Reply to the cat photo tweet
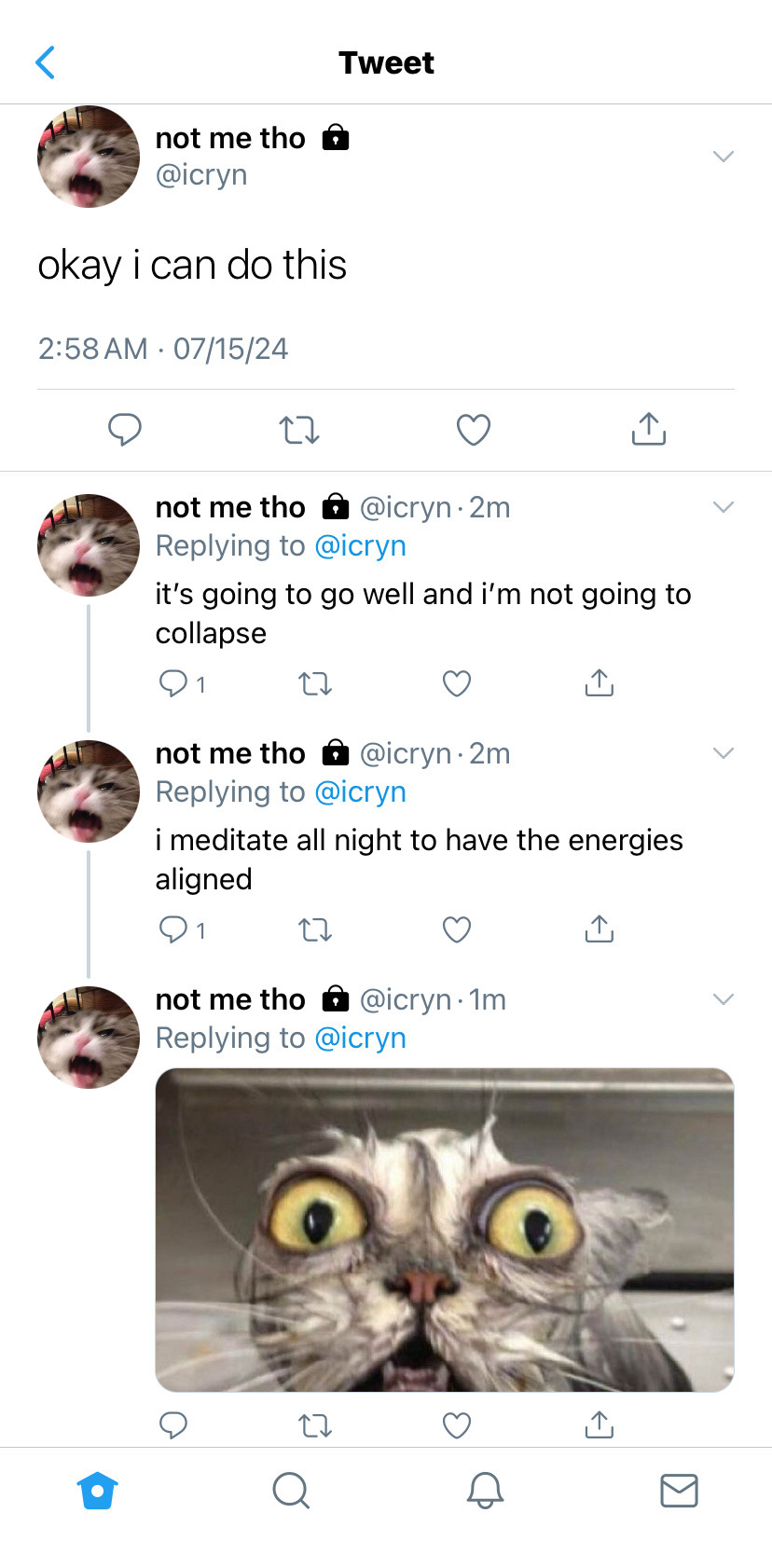Viewport: 772px width, 1568px height. click(173, 1424)
